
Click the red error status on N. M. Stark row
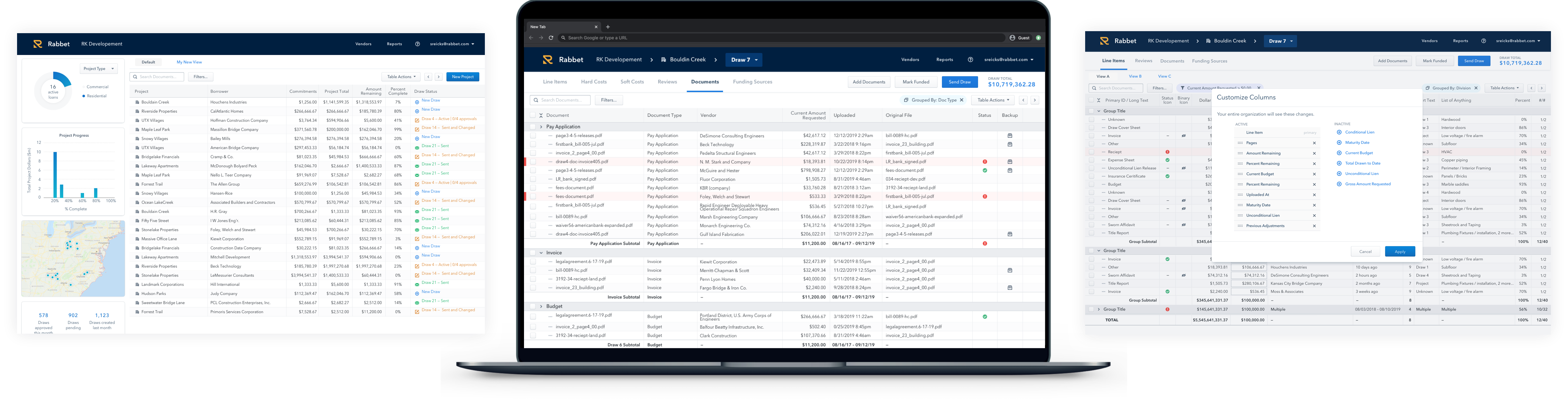click(985, 162)
